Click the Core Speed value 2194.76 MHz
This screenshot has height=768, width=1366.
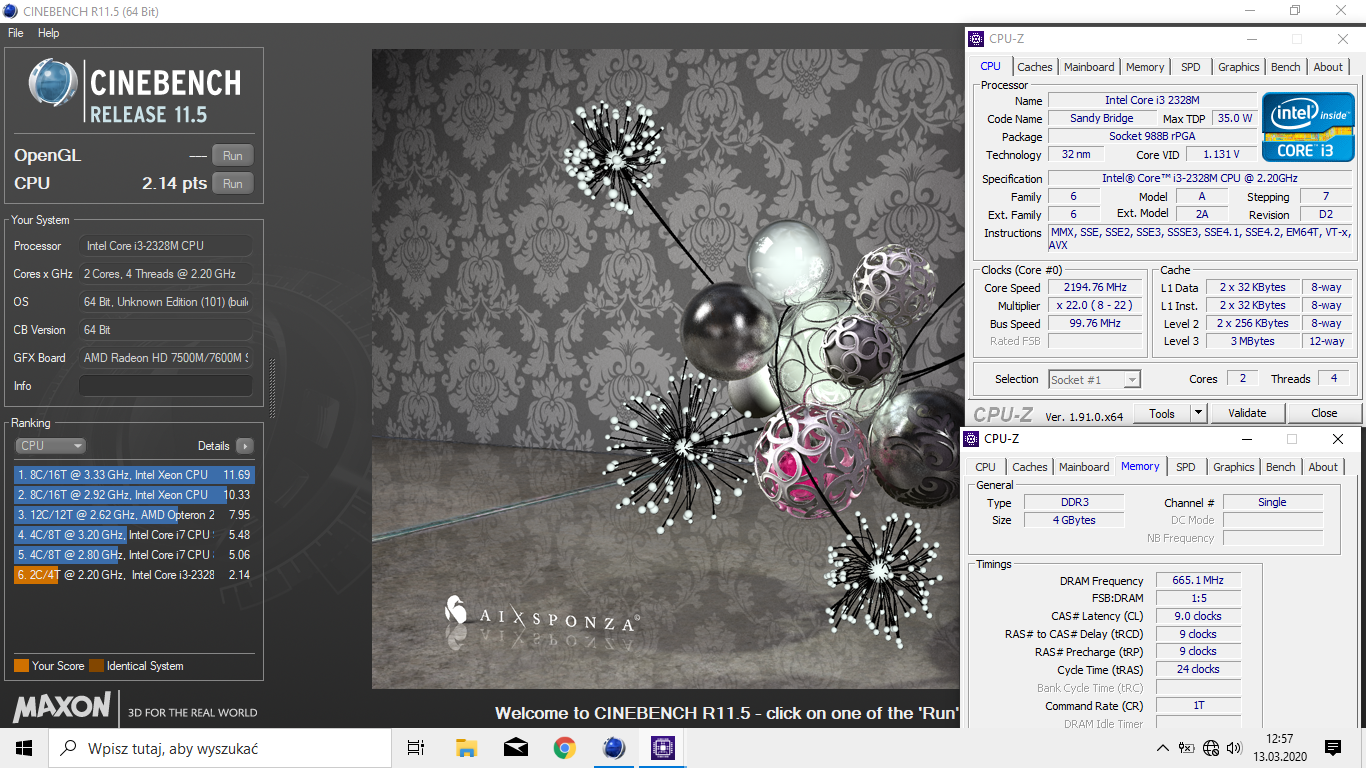pyautogui.click(x=1095, y=287)
